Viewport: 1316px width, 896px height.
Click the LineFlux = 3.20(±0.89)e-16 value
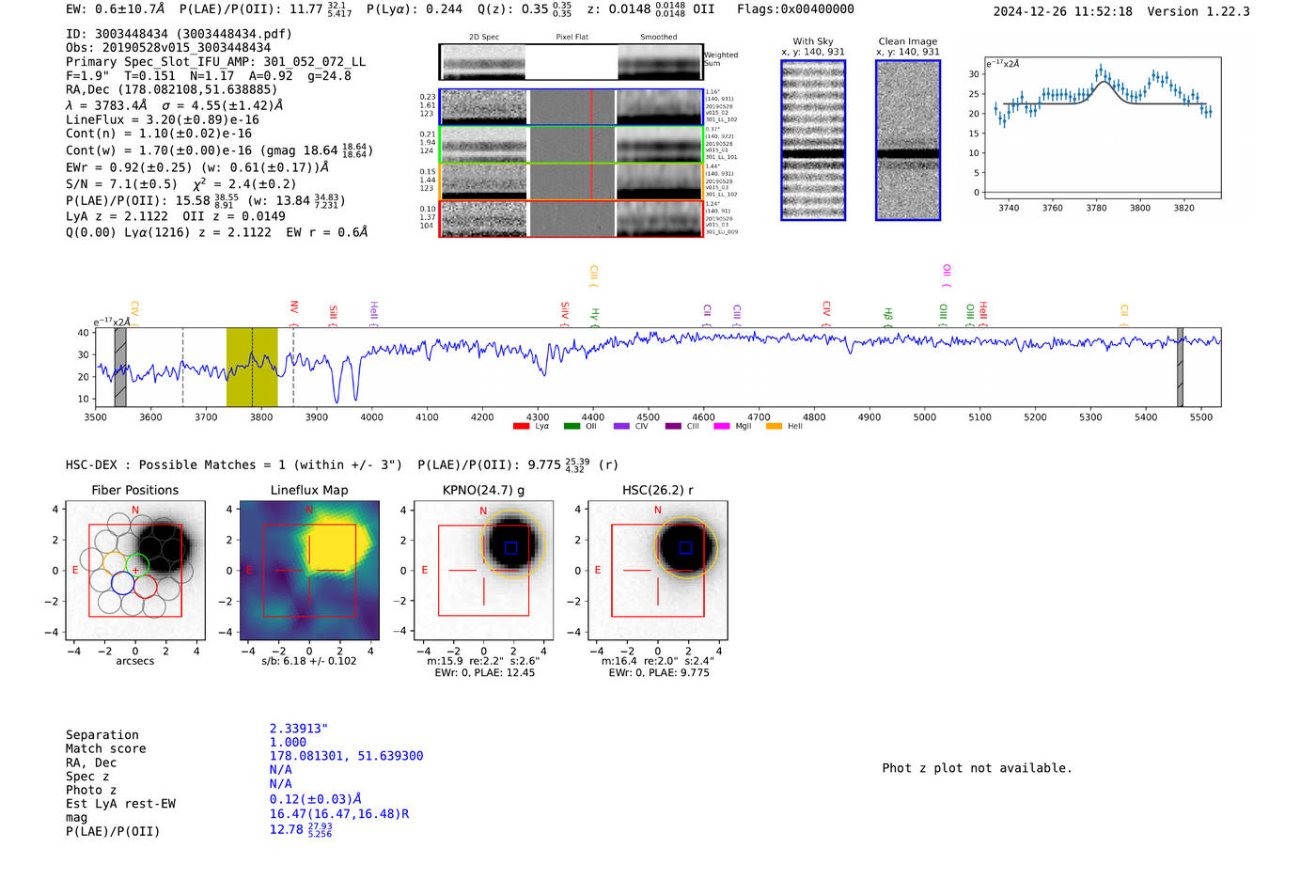coord(163,120)
